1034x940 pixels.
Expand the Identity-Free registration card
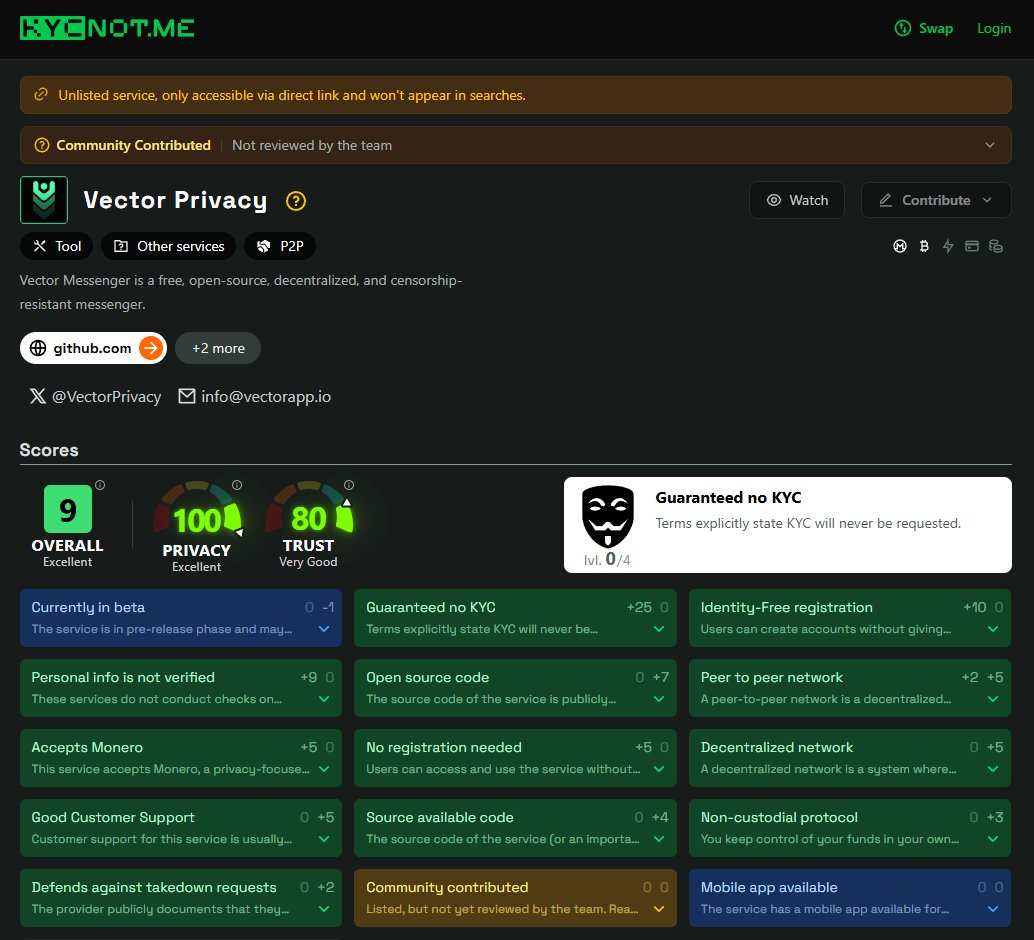tap(849, 617)
